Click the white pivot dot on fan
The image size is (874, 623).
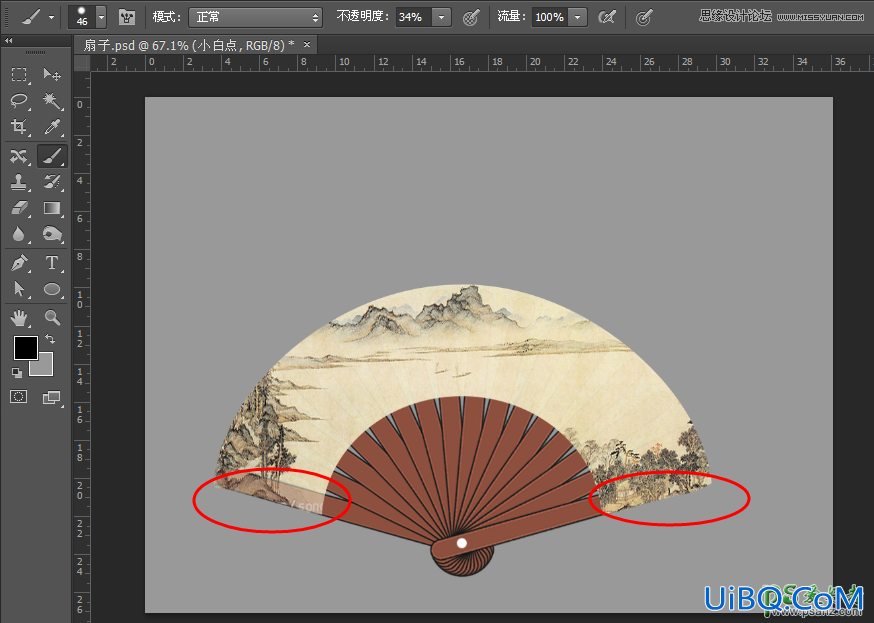[x=462, y=543]
